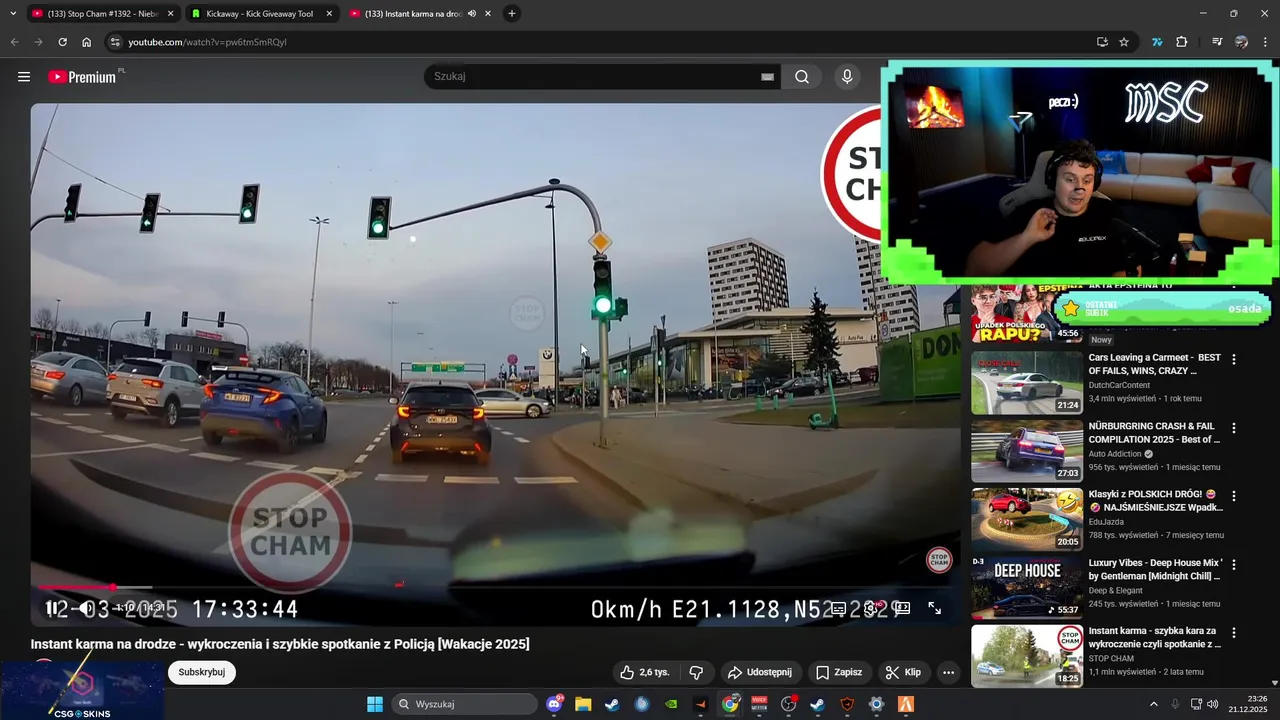
Task: Click the Stop Cham channel watermark in the player
Action: click(x=939, y=560)
